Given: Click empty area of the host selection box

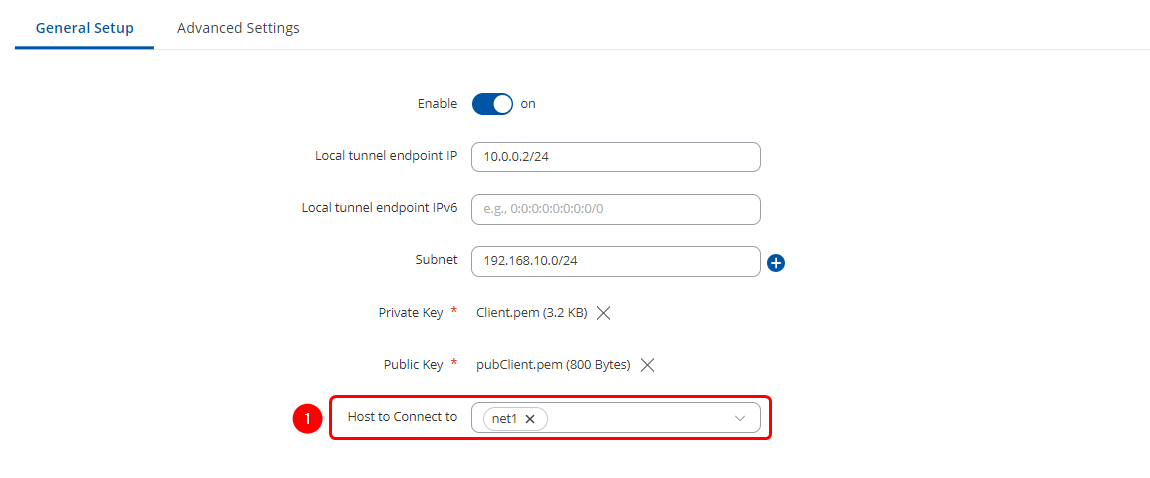Looking at the screenshot, I should [x=640, y=419].
